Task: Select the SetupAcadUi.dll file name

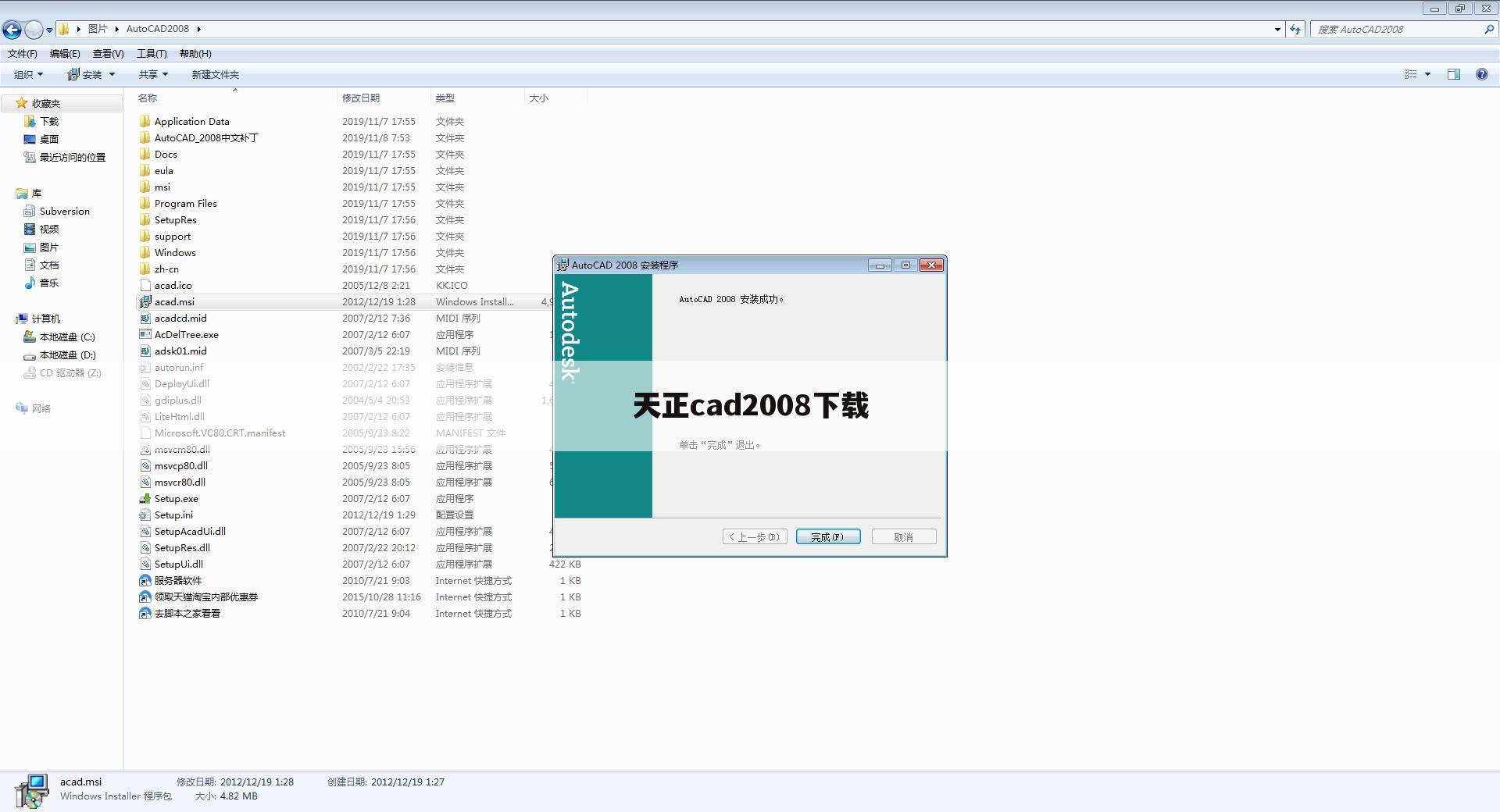Action: point(190,531)
